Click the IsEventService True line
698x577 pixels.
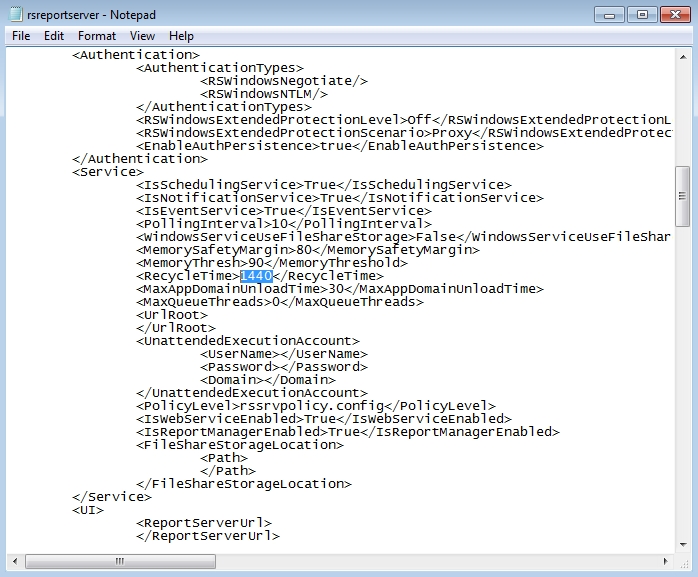(x=284, y=211)
